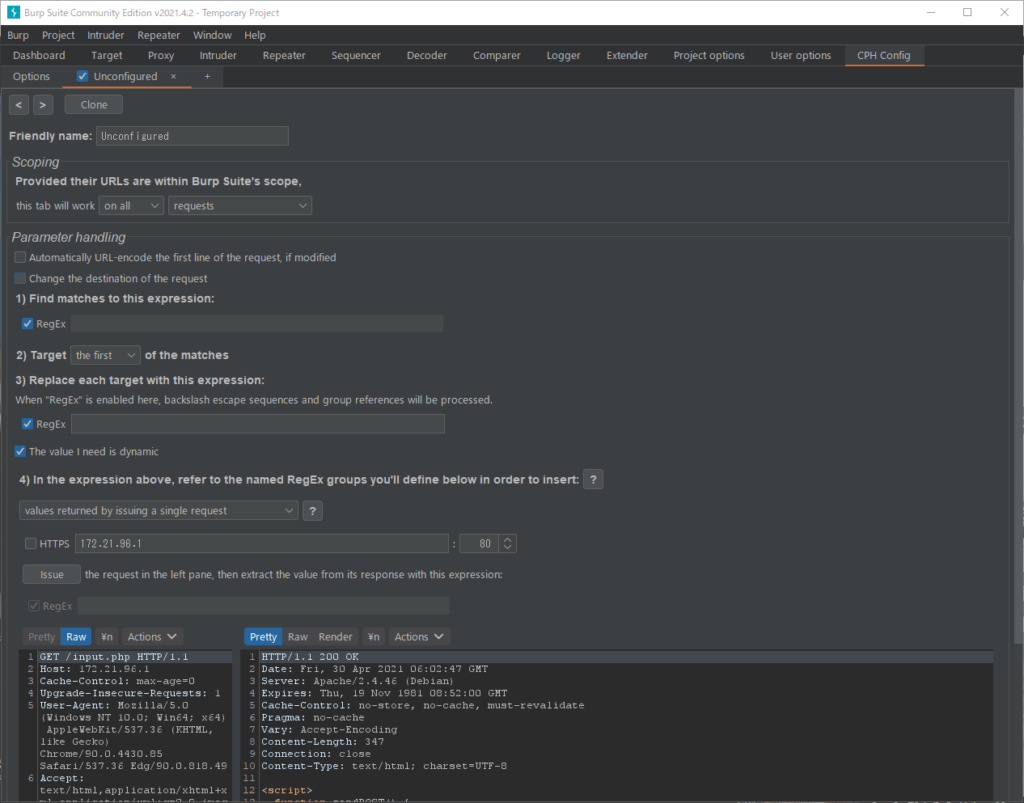
Task: Open the Render view of the response
Action: [x=335, y=636]
